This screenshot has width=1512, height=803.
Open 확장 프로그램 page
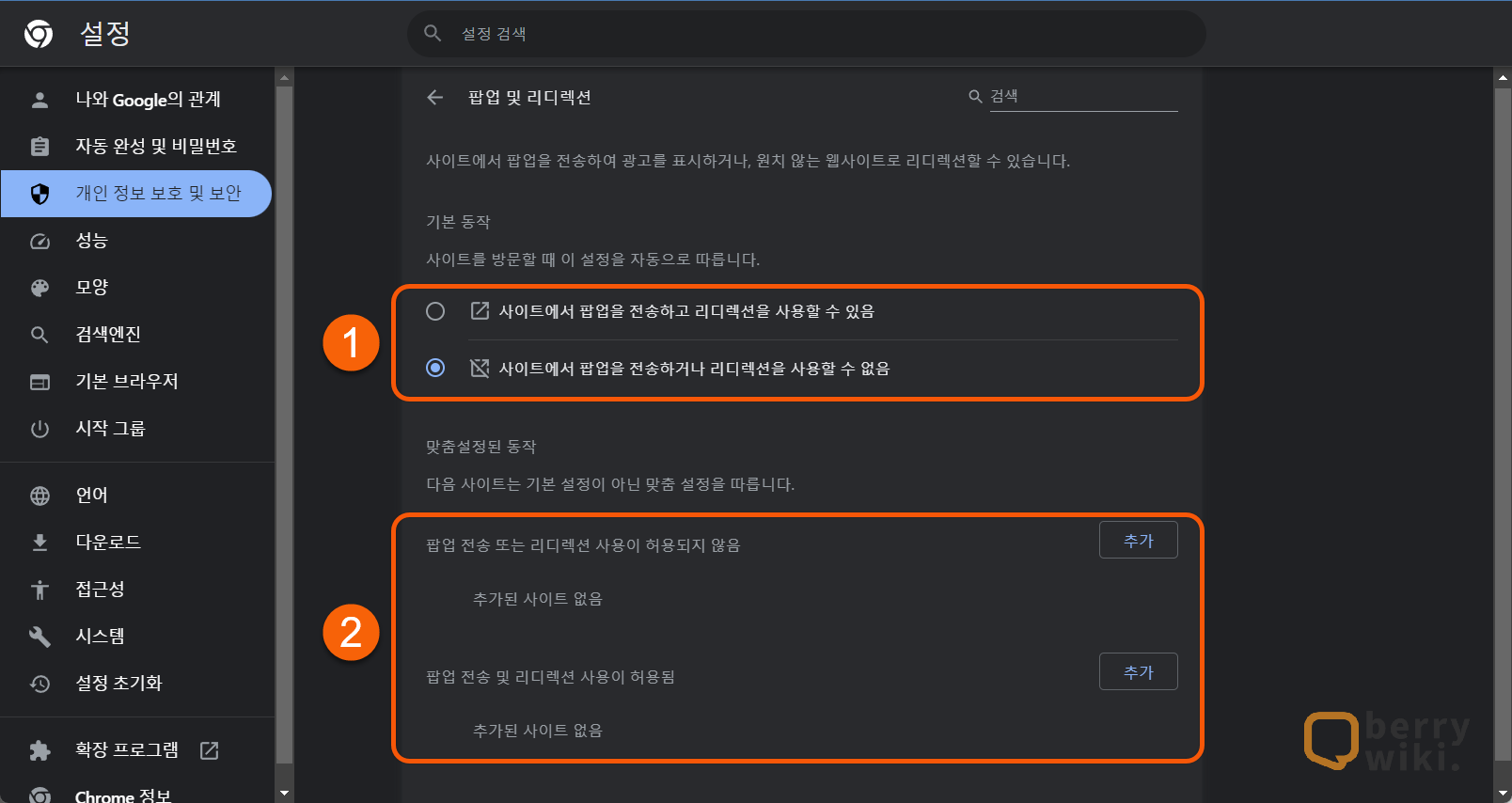(136, 750)
